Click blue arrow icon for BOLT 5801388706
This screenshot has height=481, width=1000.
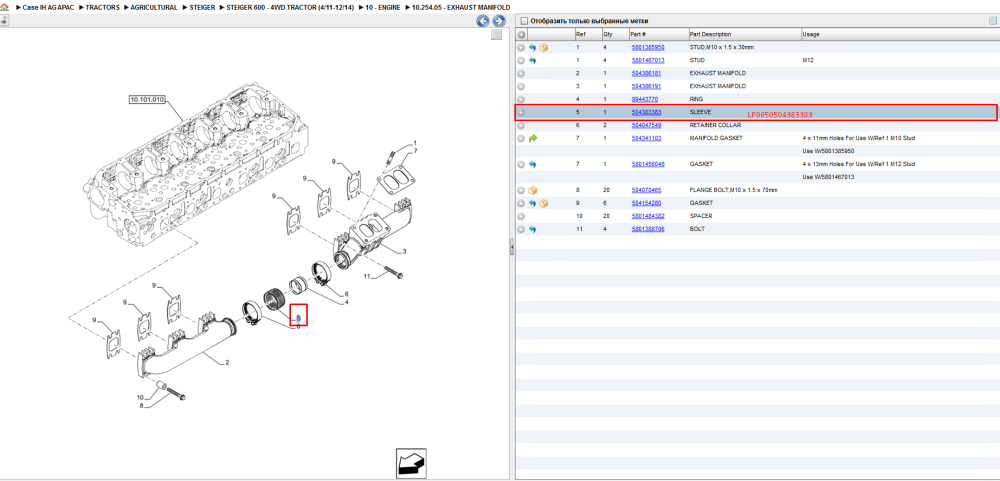pos(533,228)
